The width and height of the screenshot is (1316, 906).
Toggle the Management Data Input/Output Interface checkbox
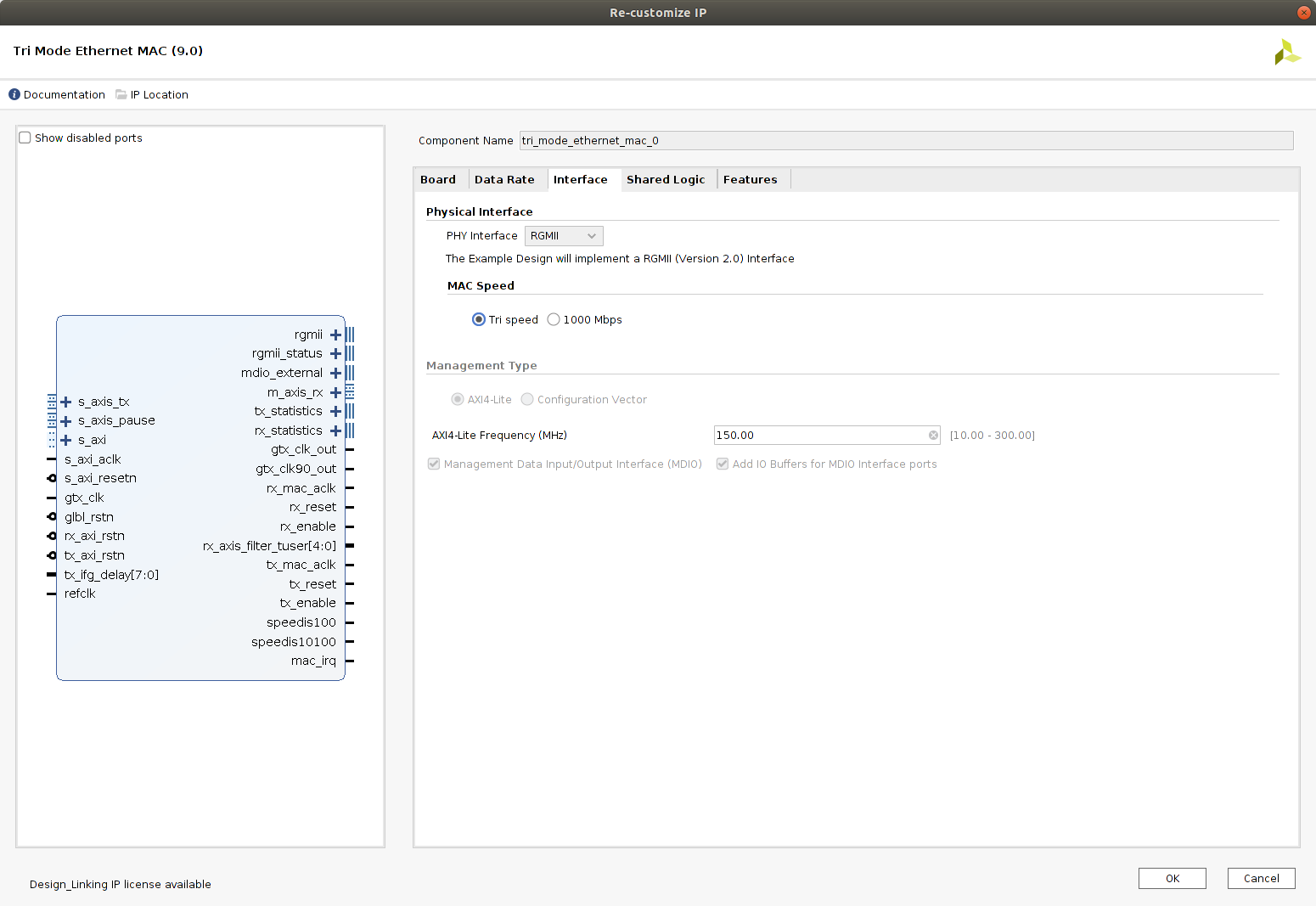[x=434, y=464]
